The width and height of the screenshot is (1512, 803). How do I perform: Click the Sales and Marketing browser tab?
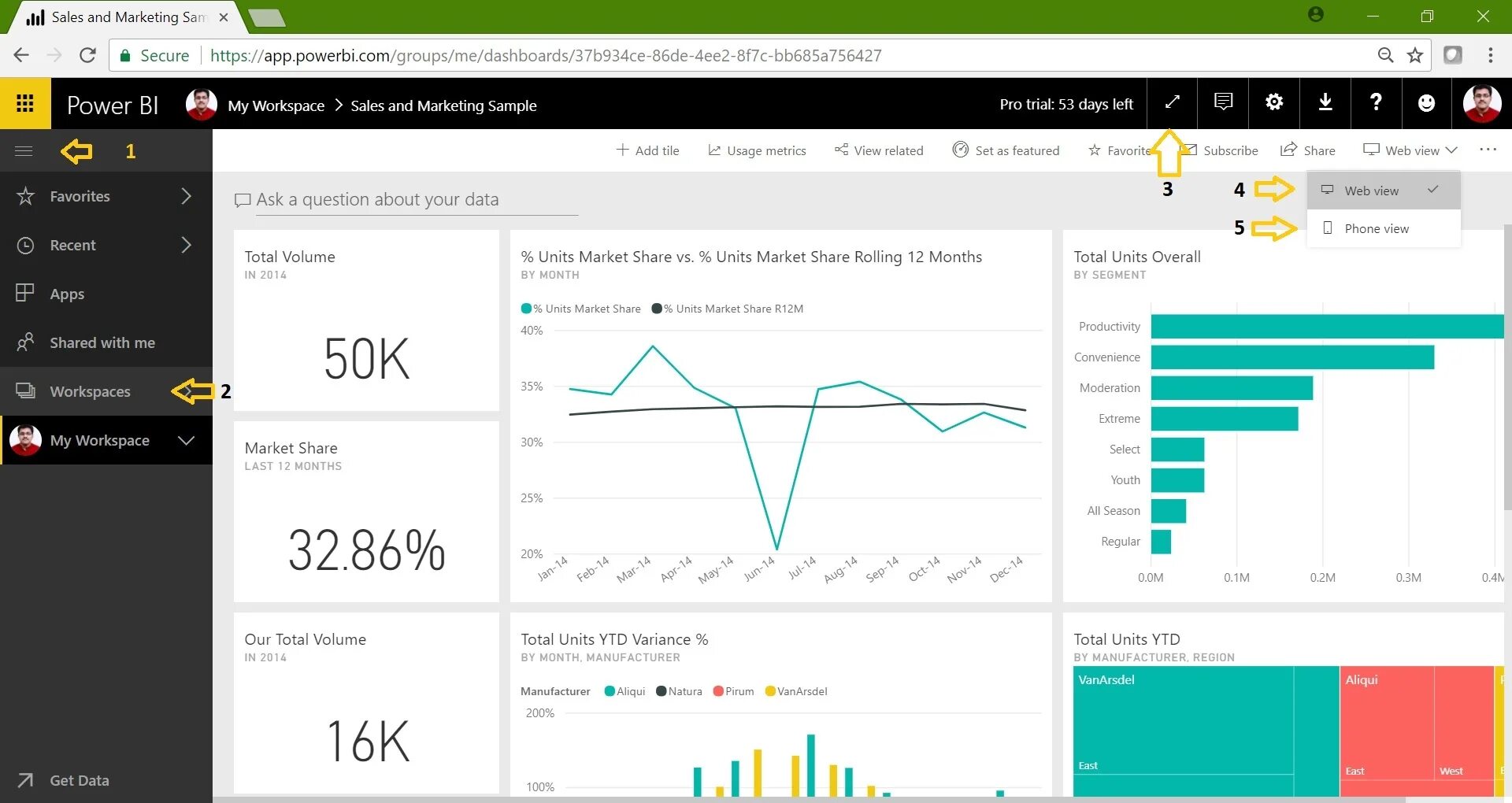(x=126, y=17)
